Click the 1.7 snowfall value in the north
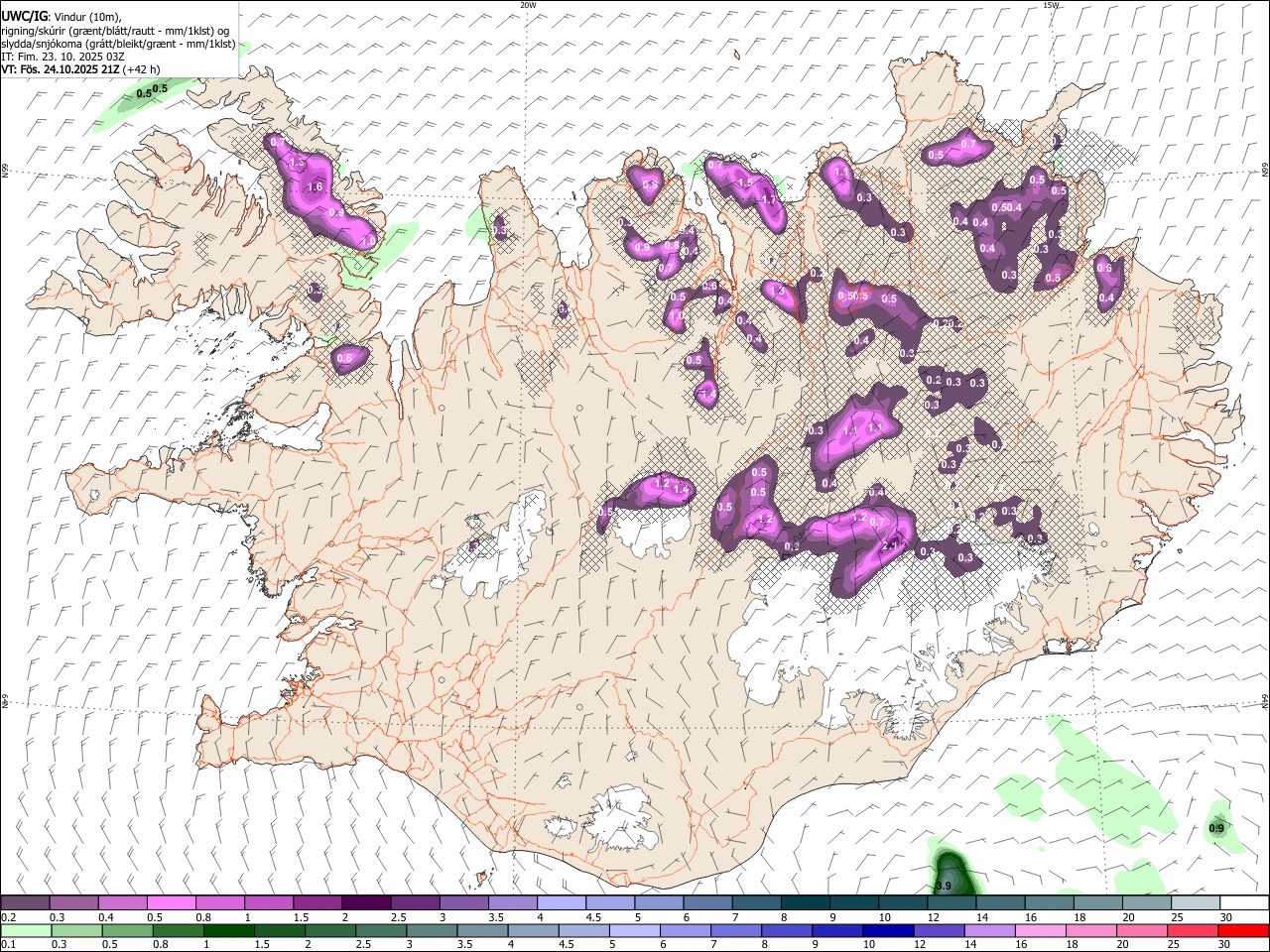Screen dimensions: 1270x952 click(x=767, y=200)
